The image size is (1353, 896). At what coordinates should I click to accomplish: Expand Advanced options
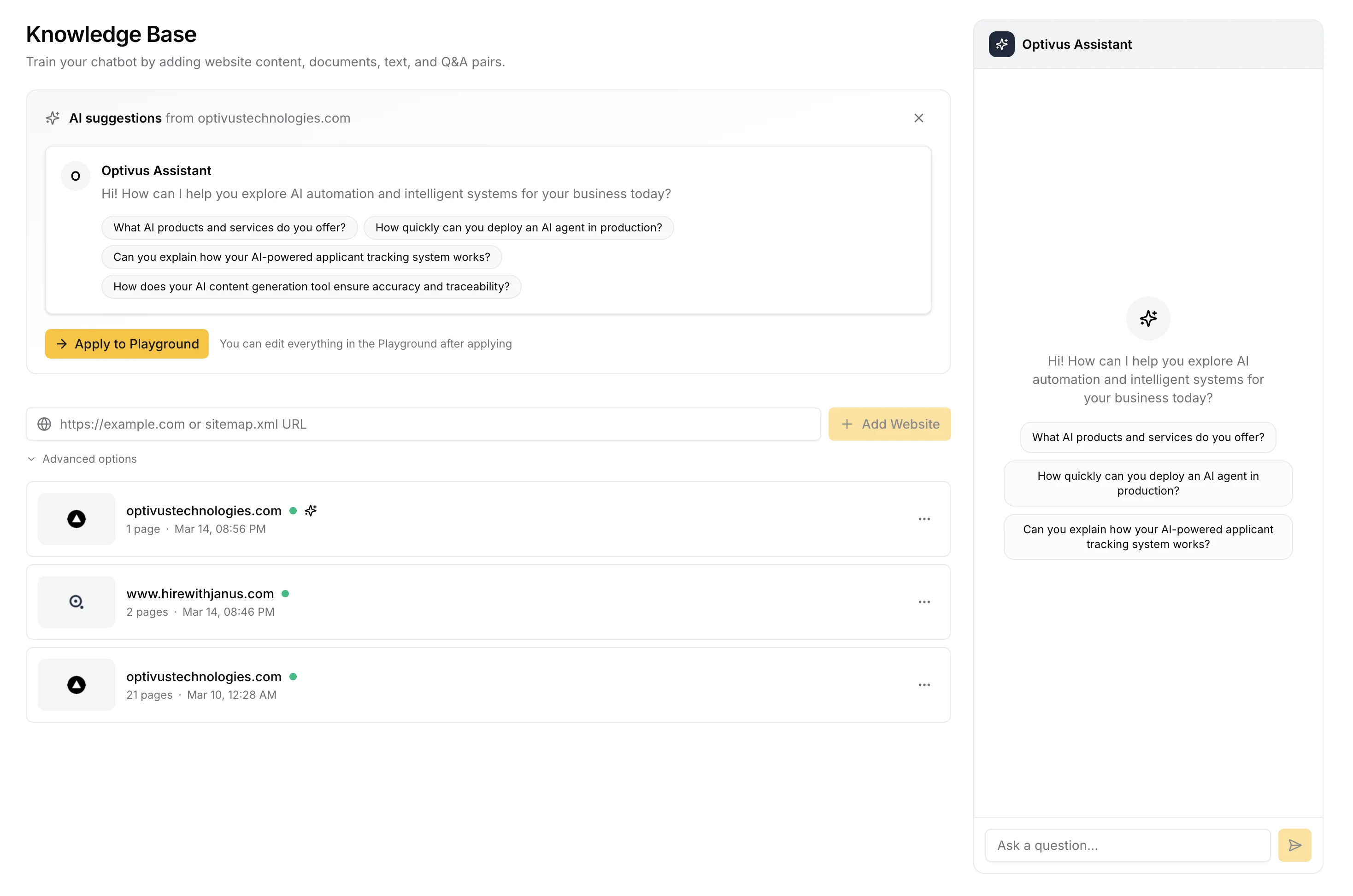[x=82, y=459]
